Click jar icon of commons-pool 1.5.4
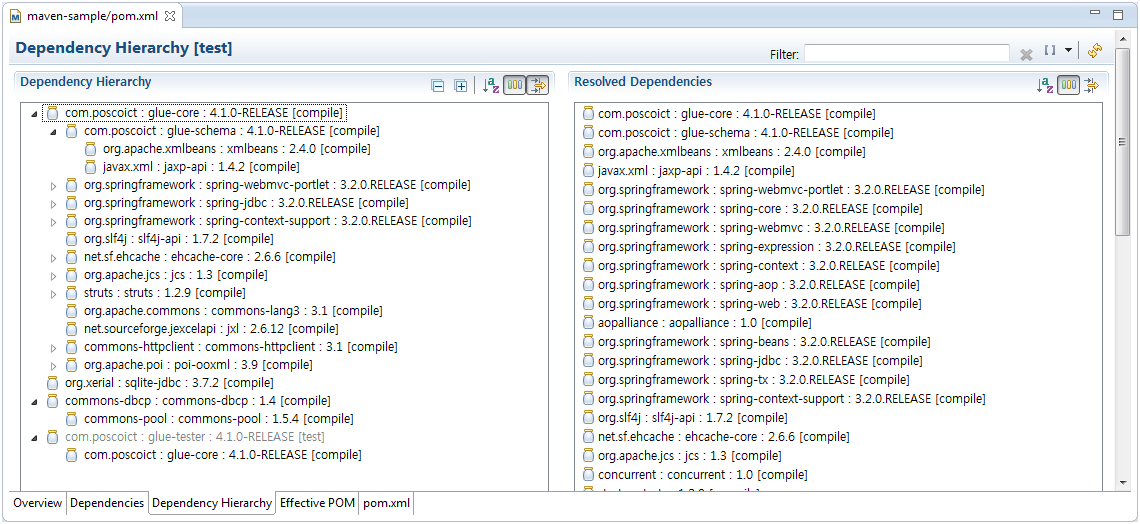 pos(71,419)
